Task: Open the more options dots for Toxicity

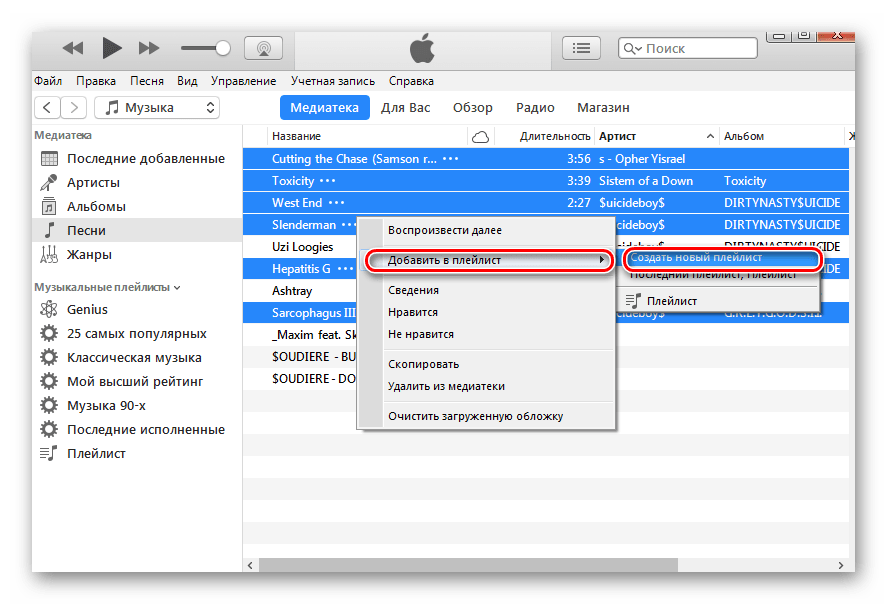Action: point(328,181)
